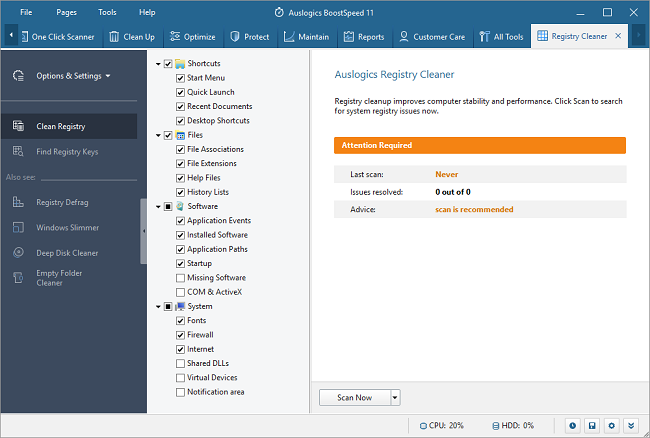
Task: Open Registry Defrag via its icon
Action: tap(18, 202)
